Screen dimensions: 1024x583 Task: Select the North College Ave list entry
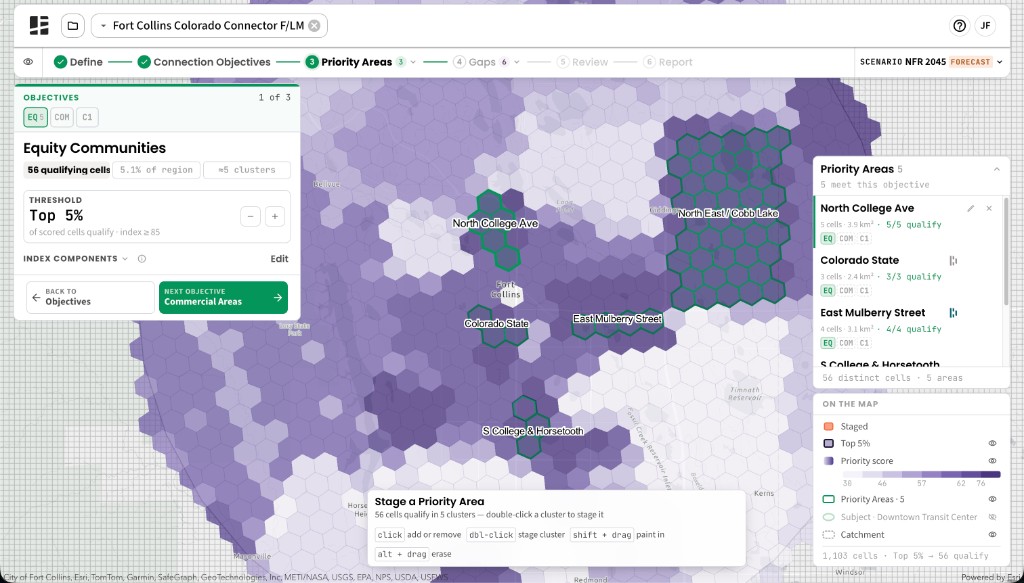pos(908,223)
